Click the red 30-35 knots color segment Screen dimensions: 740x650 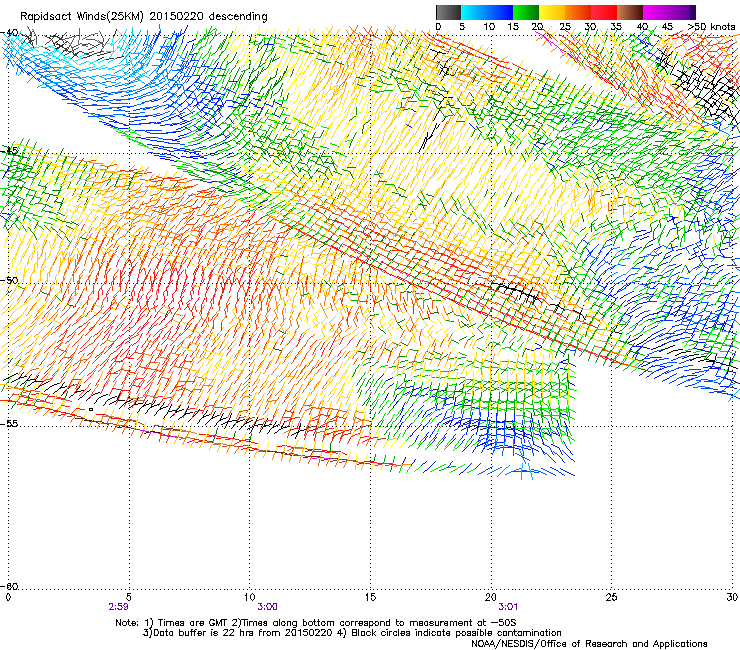pyautogui.click(x=604, y=13)
